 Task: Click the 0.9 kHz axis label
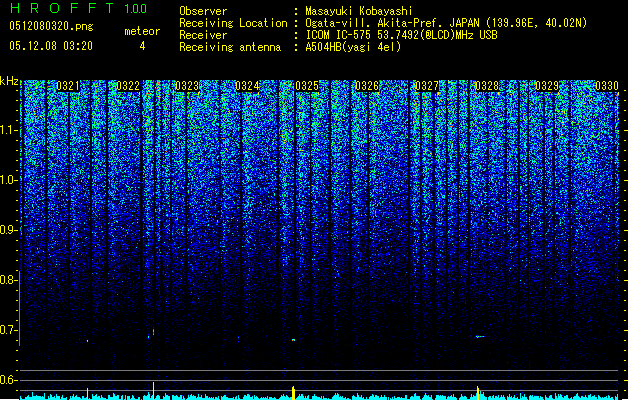(9, 230)
